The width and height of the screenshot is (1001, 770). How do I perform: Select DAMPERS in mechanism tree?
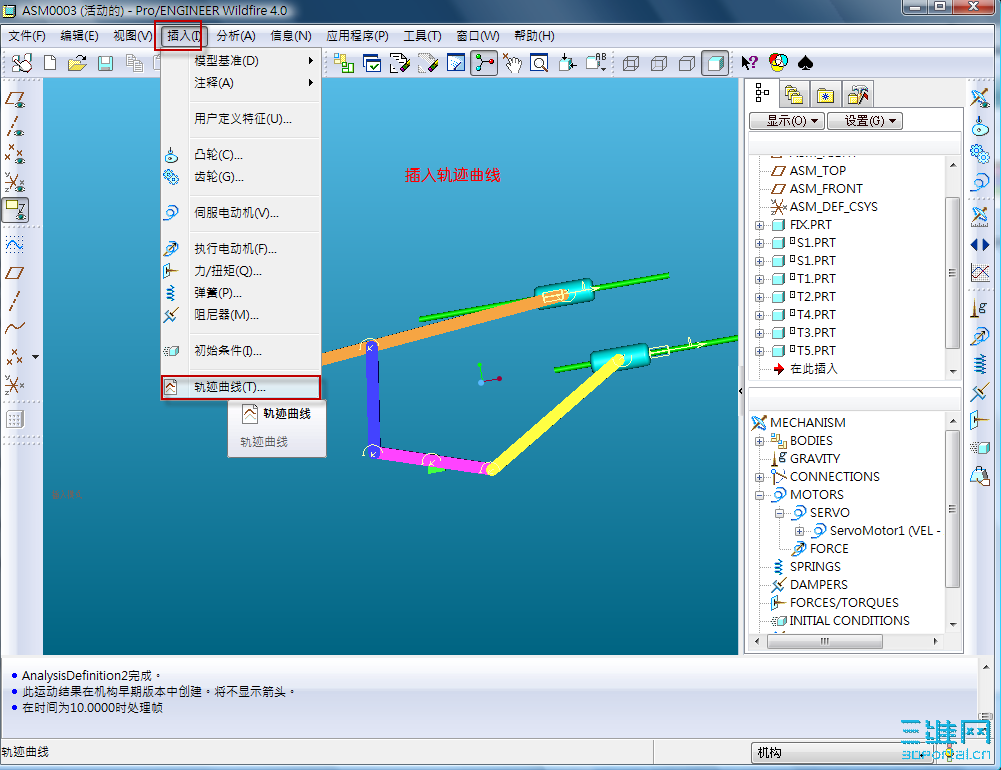(818, 585)
